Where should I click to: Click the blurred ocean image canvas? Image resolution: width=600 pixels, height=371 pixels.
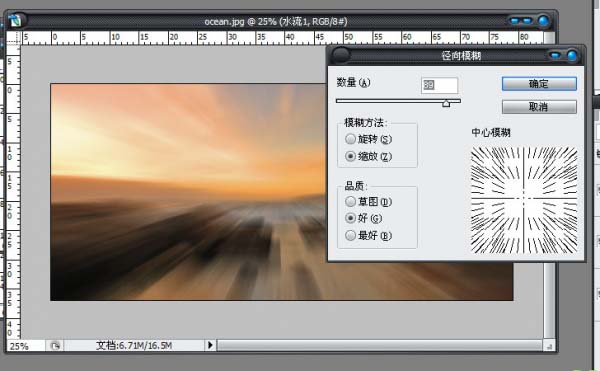pyautogui.click(x=188, y=191)
